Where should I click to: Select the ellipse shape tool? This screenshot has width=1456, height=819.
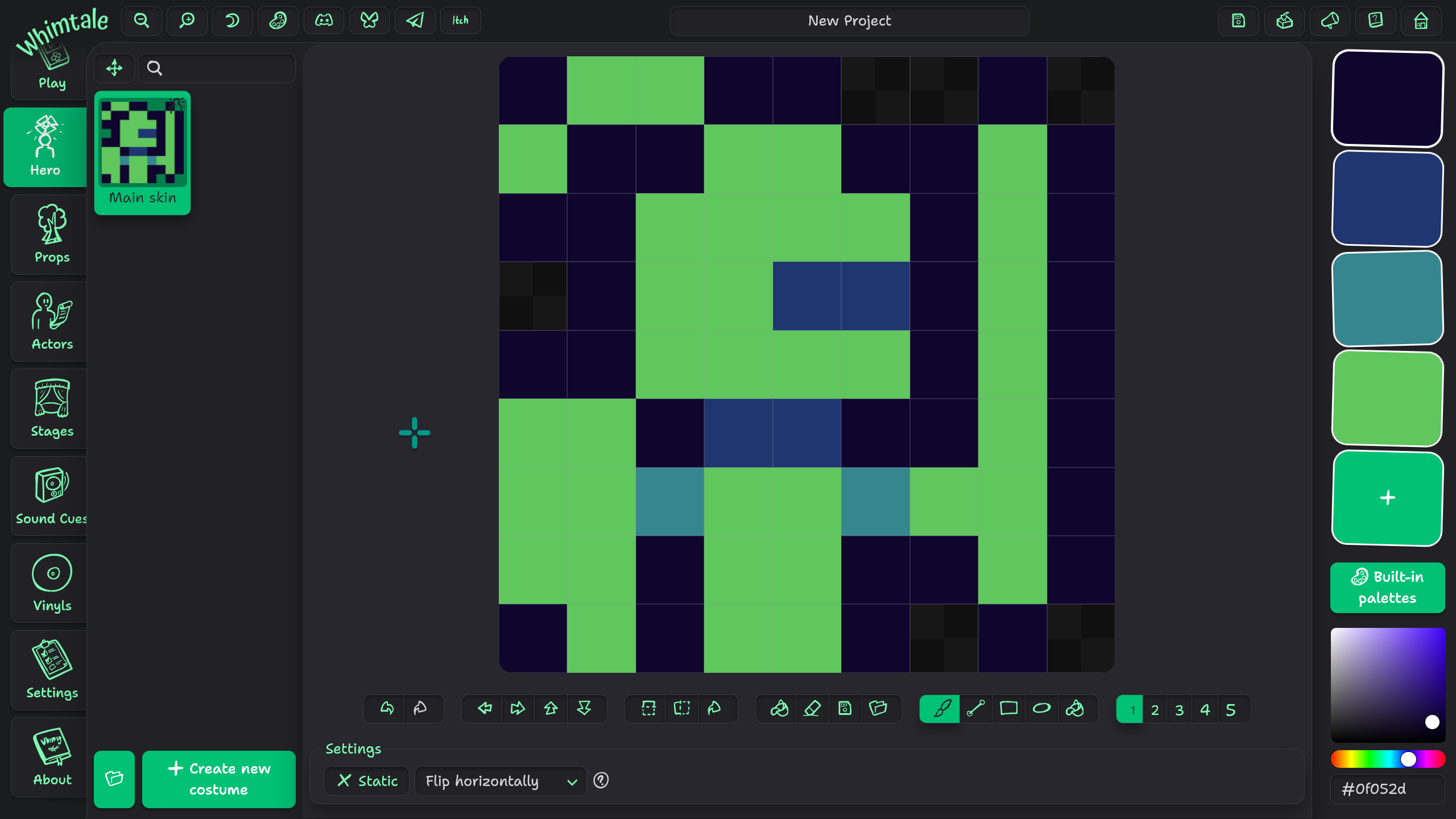tap(1041, 709)
